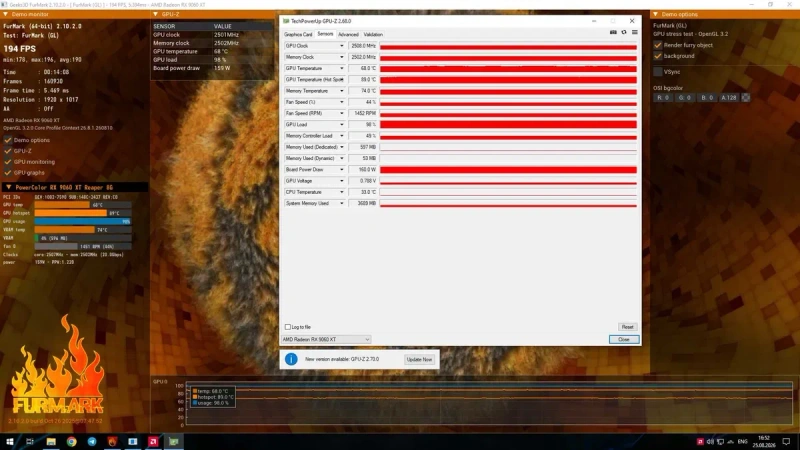Click the FurMark flame icon in taskbar
Image resolution: width=800 pixels, height=450 pixels.
tap(112, 442)
